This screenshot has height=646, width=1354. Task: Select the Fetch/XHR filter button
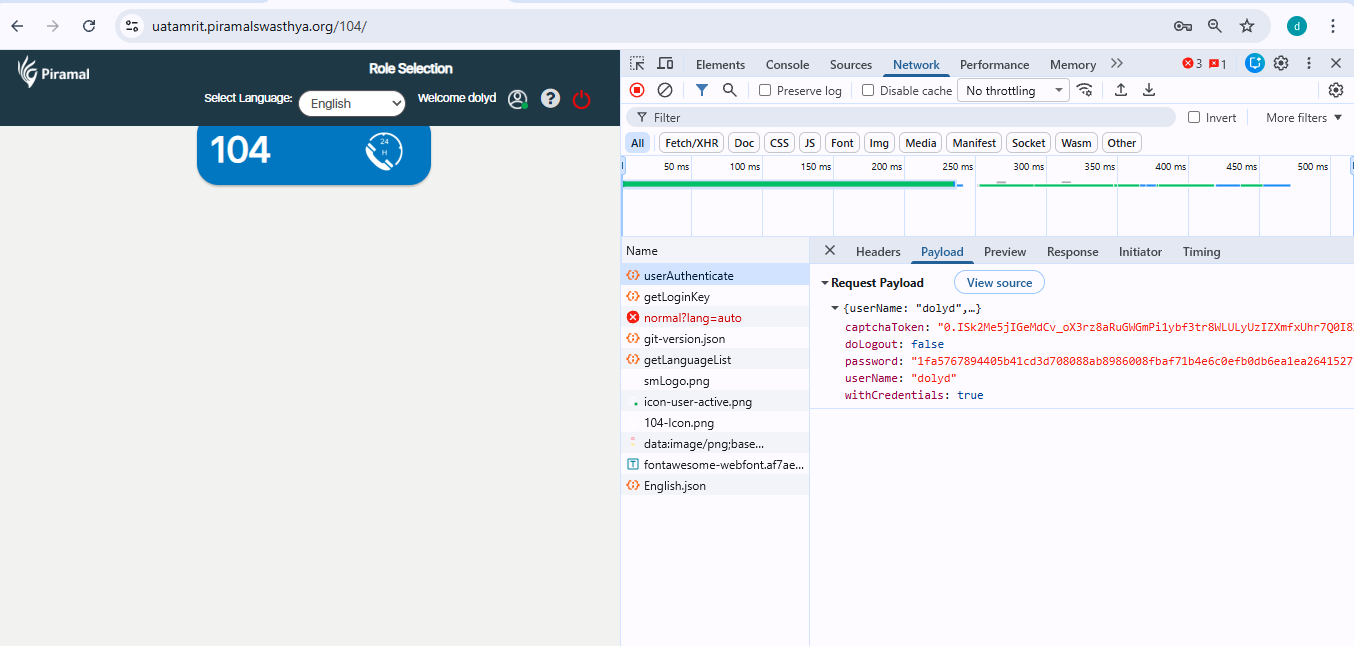tap(691, 143)
